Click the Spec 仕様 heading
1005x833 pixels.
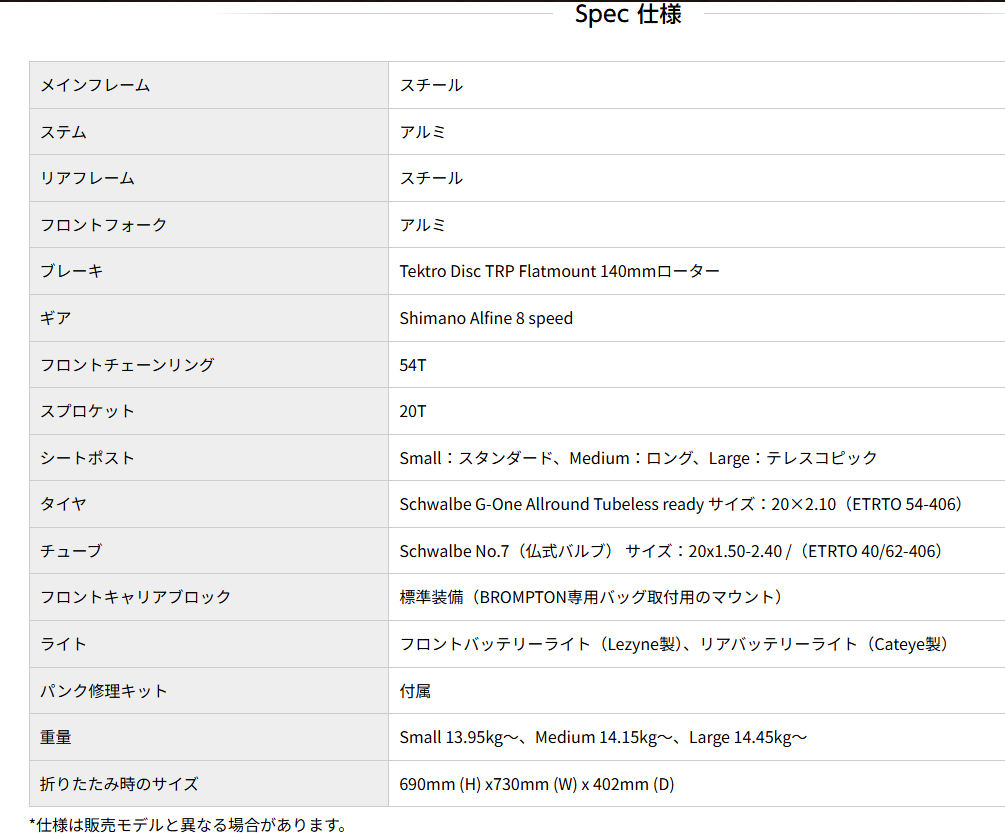click(x=628, y=14)
